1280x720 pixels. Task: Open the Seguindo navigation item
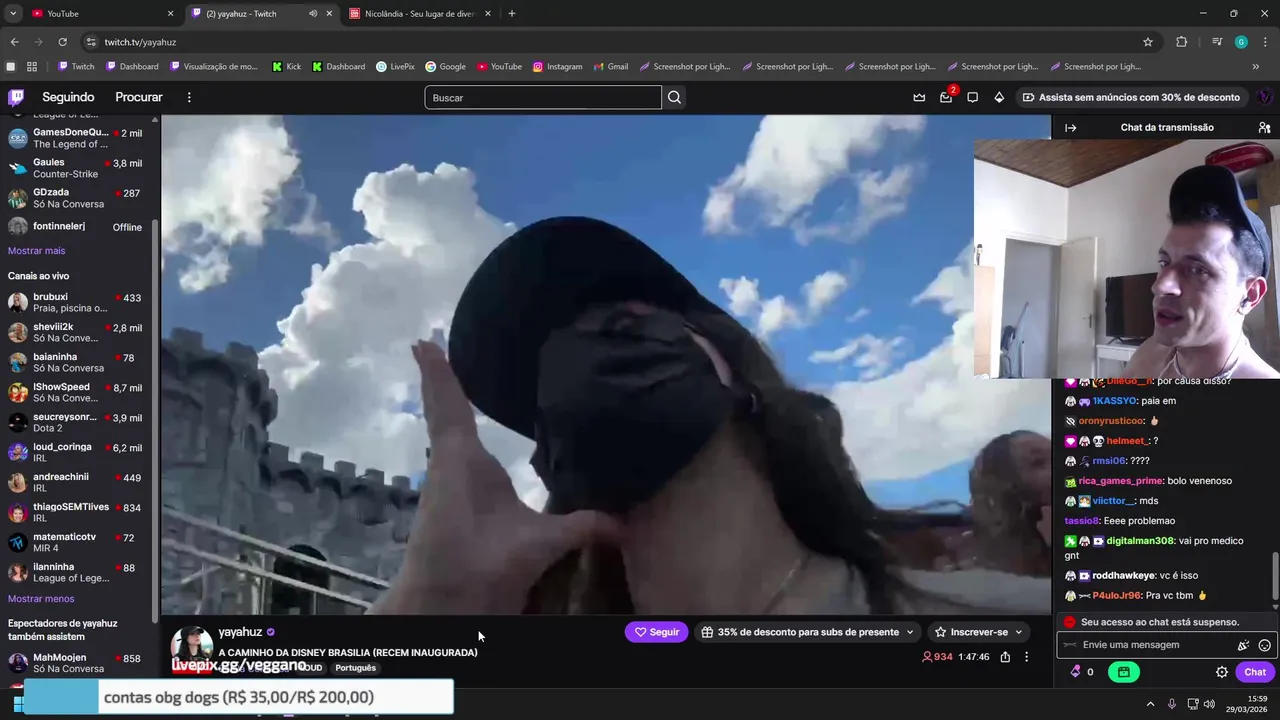[x=68, y=97]
